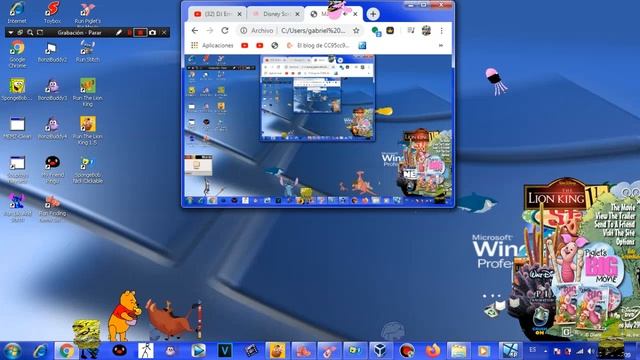Open the Pingu taskbar icon
640x360 pixels.
[x=119, y=351]
